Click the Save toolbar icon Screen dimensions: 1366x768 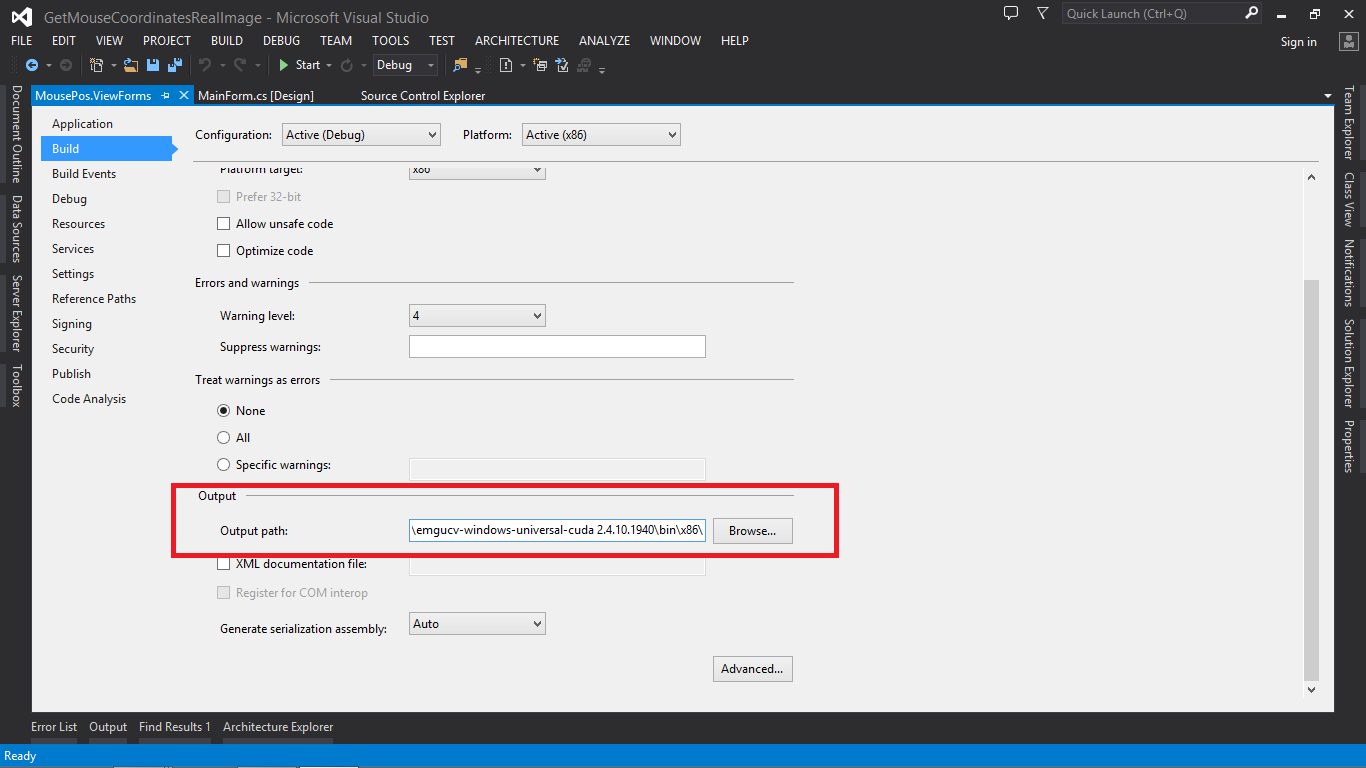click(153, 65)
